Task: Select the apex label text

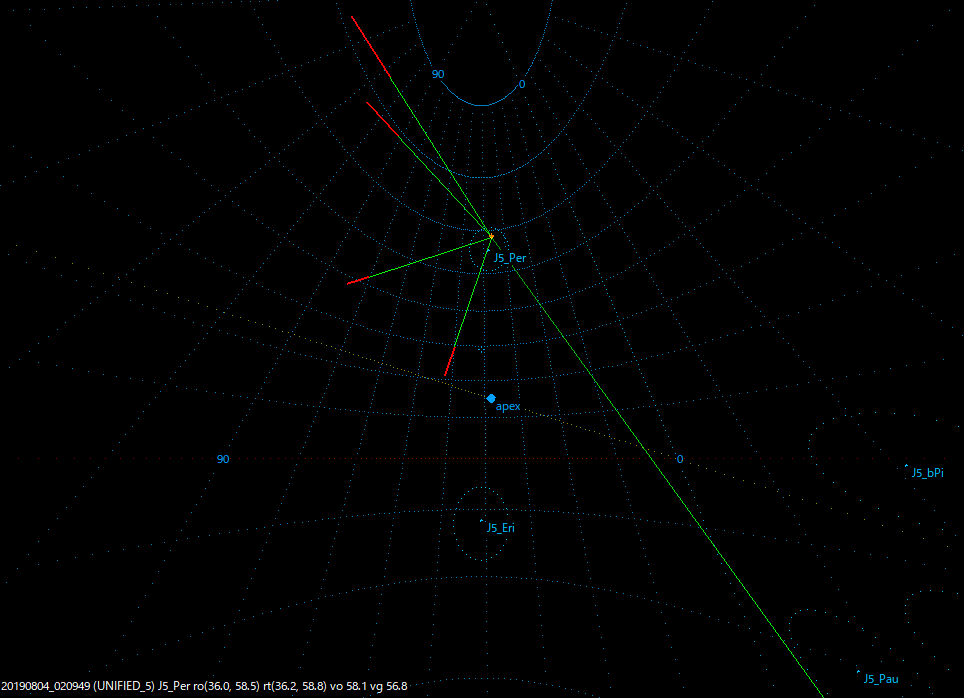Action: tap(509, 407)
